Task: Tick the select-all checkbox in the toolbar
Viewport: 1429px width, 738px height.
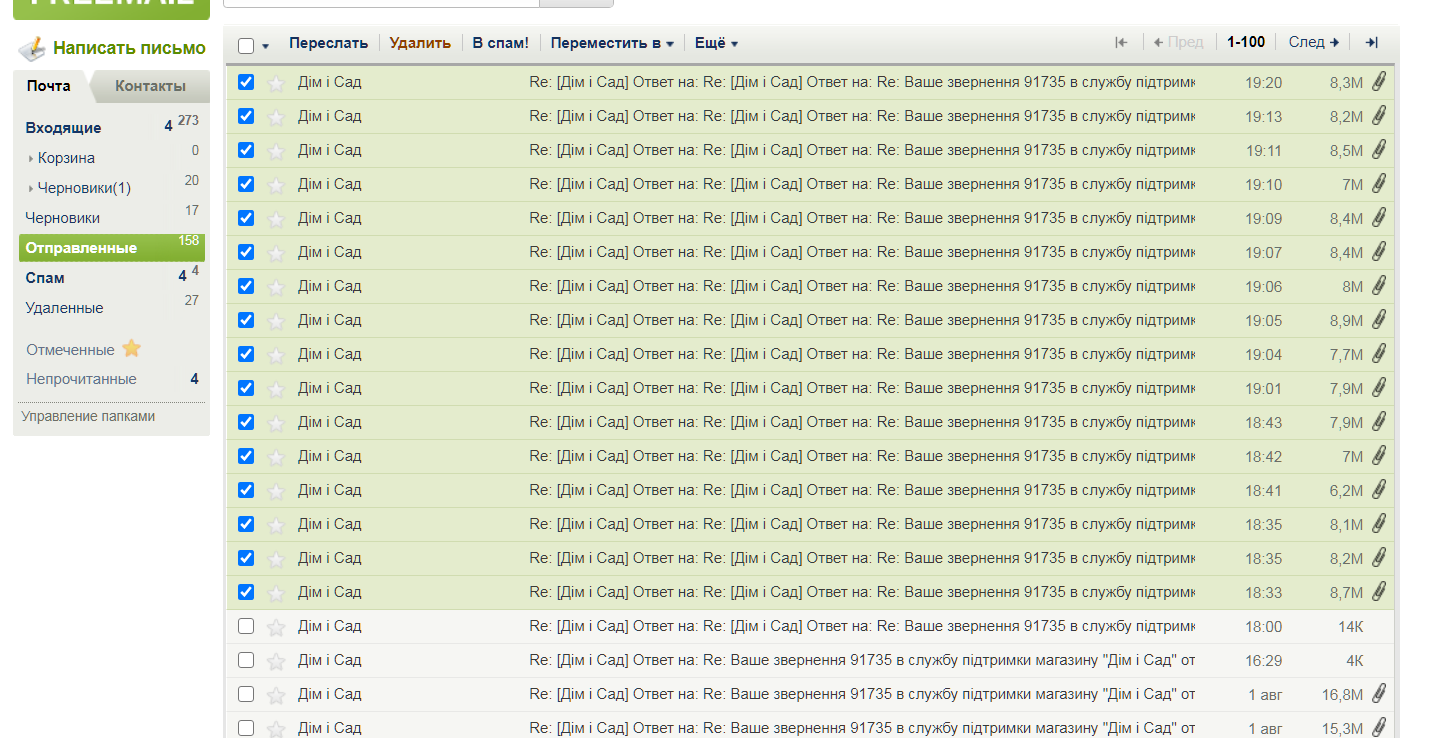Action: pos(246,45)
